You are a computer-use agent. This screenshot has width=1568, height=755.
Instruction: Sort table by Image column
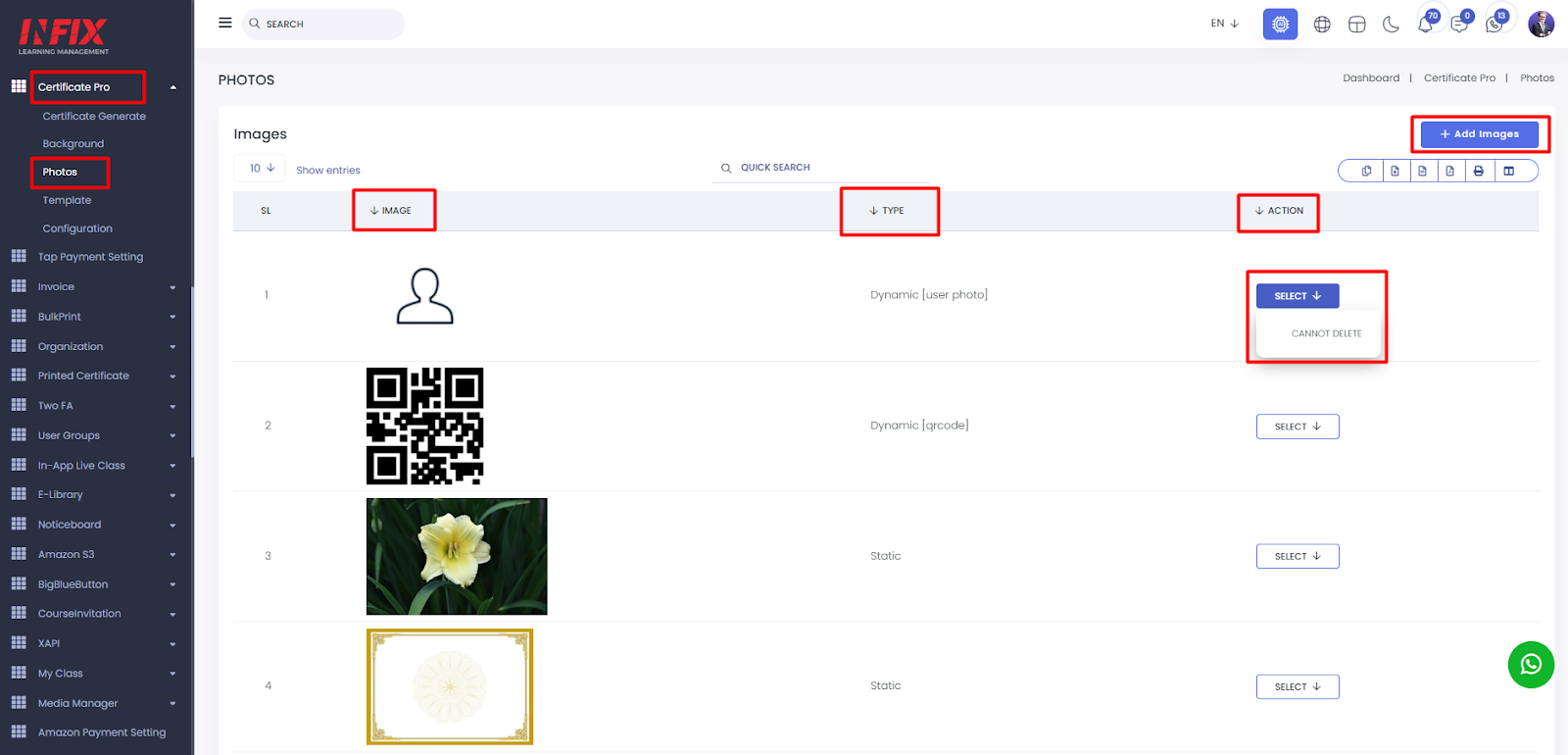[391, 211]
